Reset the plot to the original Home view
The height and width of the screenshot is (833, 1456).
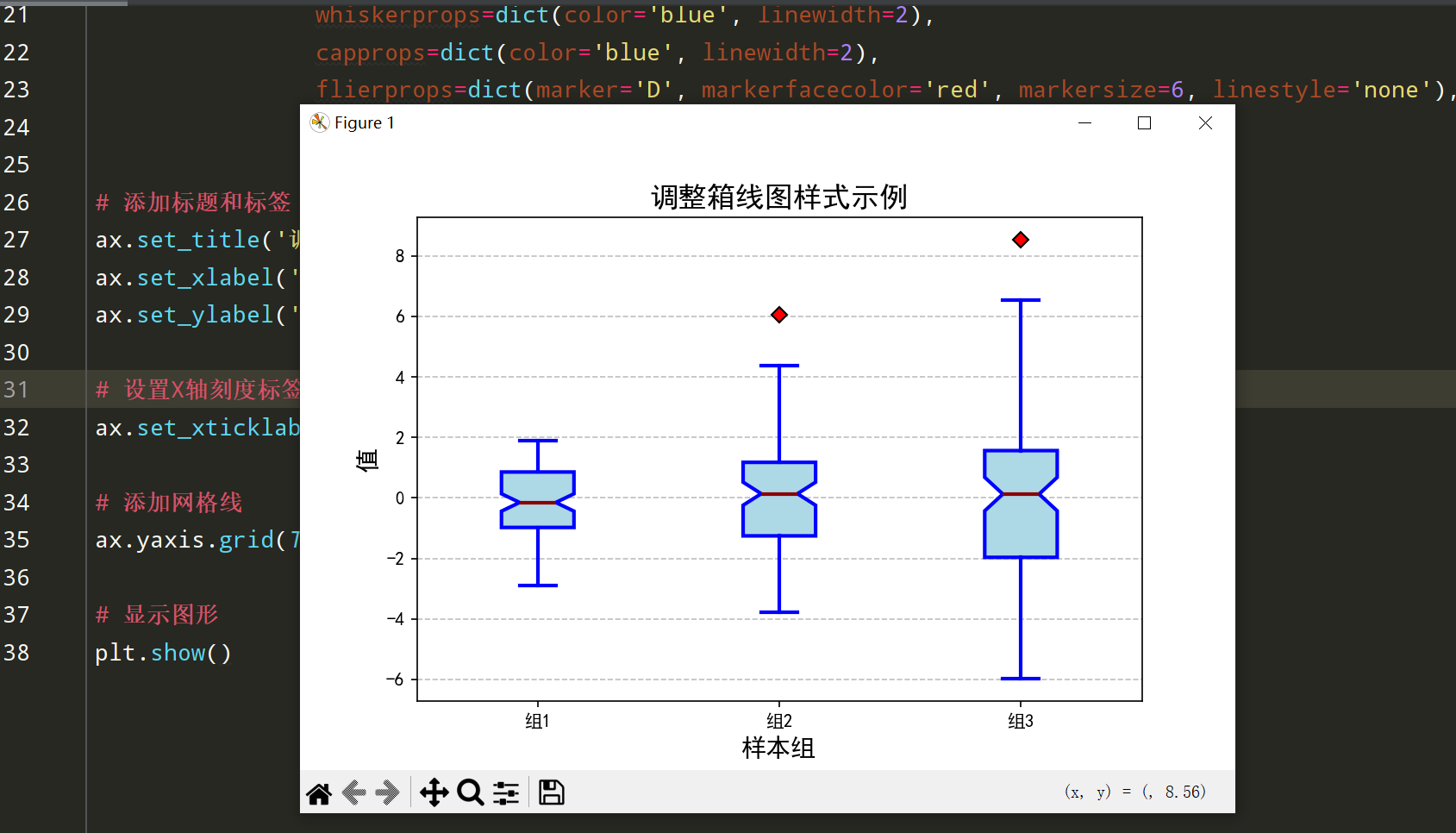coord(319,792)
